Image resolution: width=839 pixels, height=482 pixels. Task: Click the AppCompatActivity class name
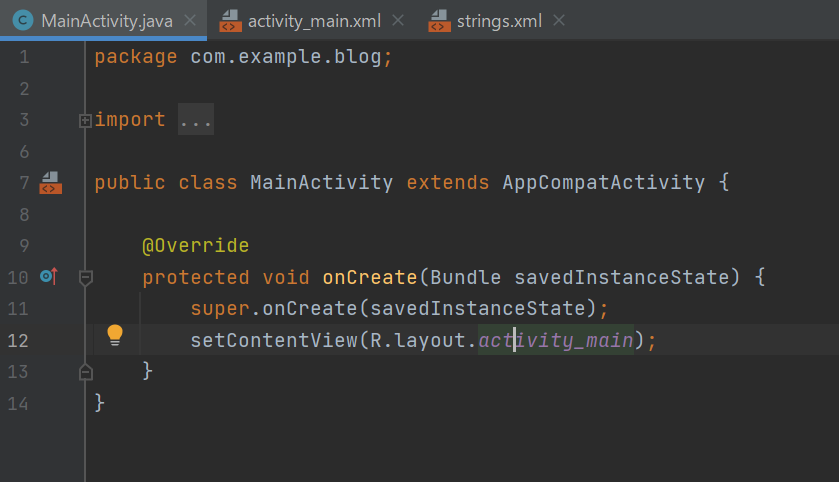click(604, 182)
